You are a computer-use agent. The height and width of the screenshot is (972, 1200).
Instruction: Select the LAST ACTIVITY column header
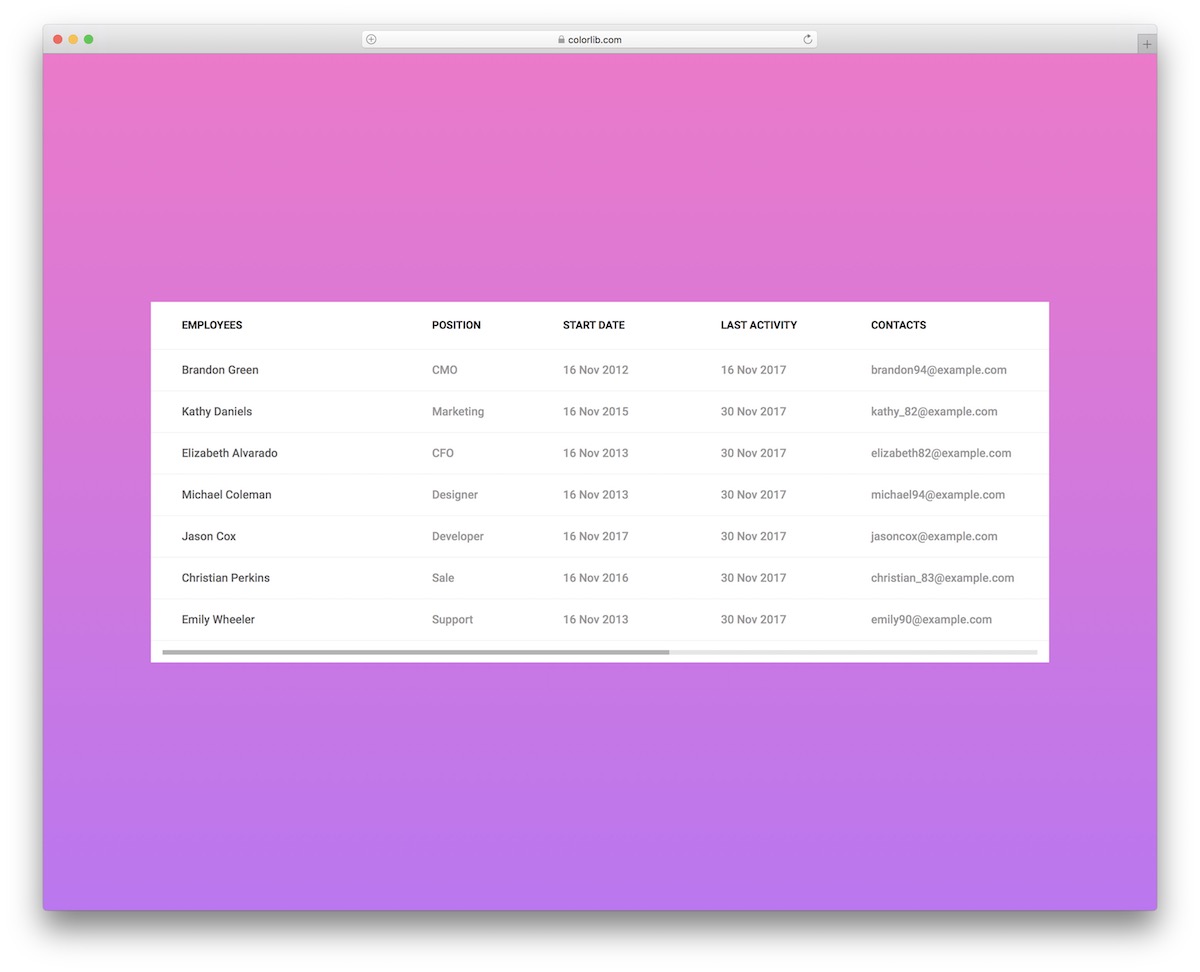(x=758, y=324)
